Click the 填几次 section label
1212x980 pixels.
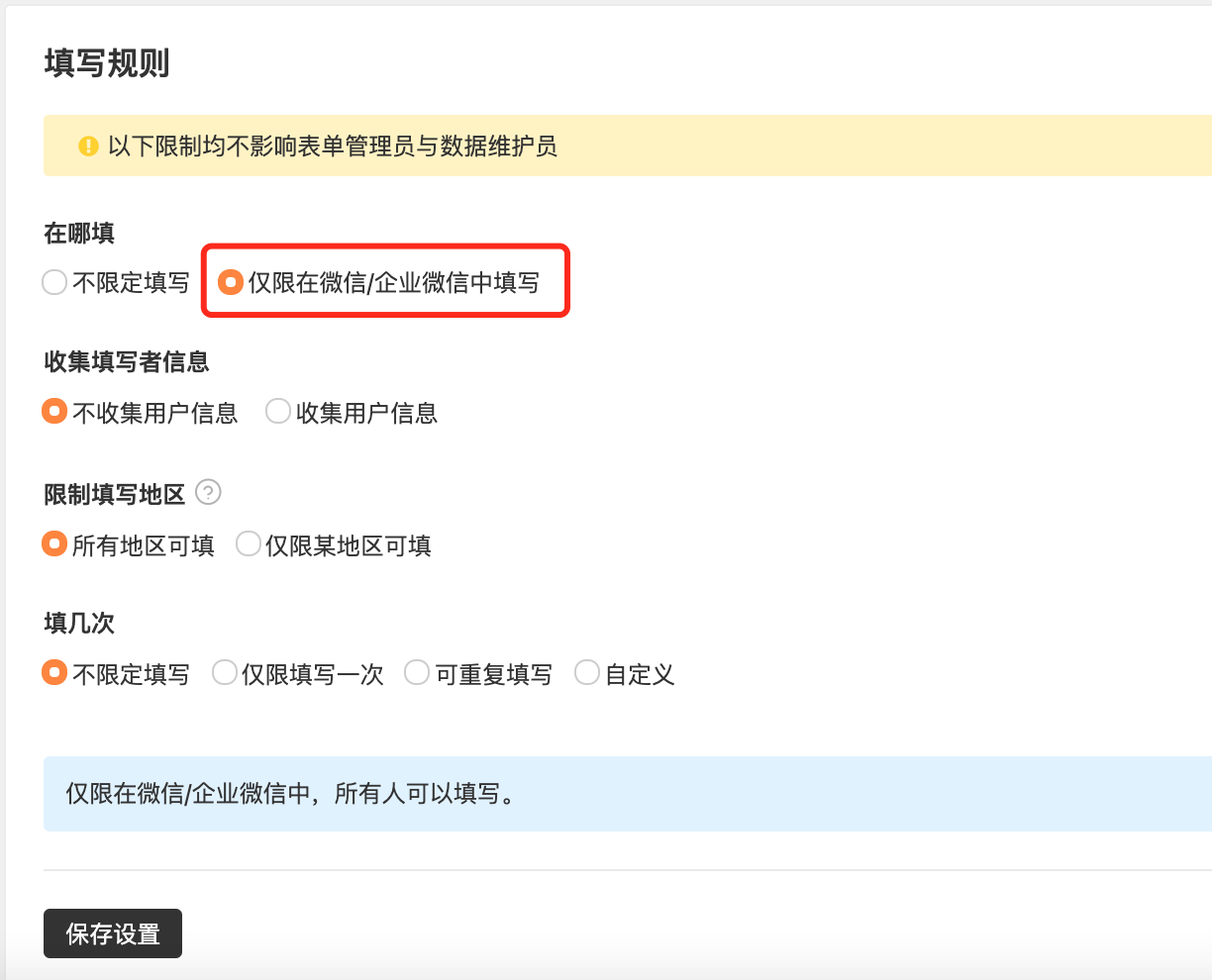[79, 623]
